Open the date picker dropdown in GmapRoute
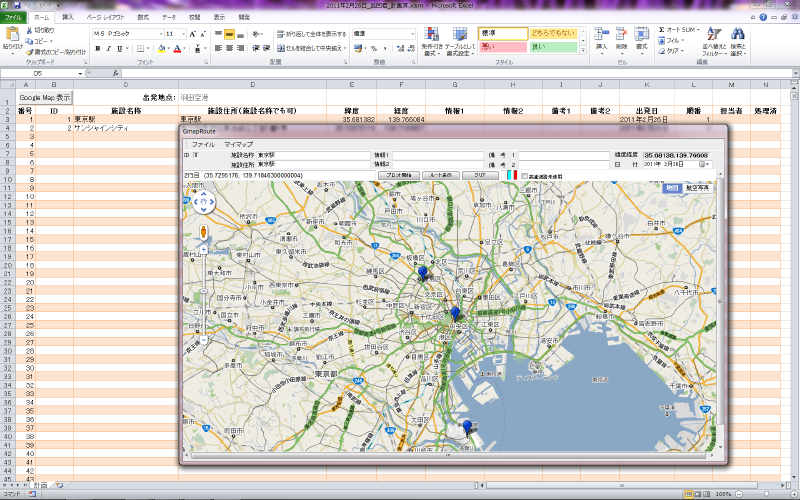This screenshot has height=500, width=800. pos(706,164)
